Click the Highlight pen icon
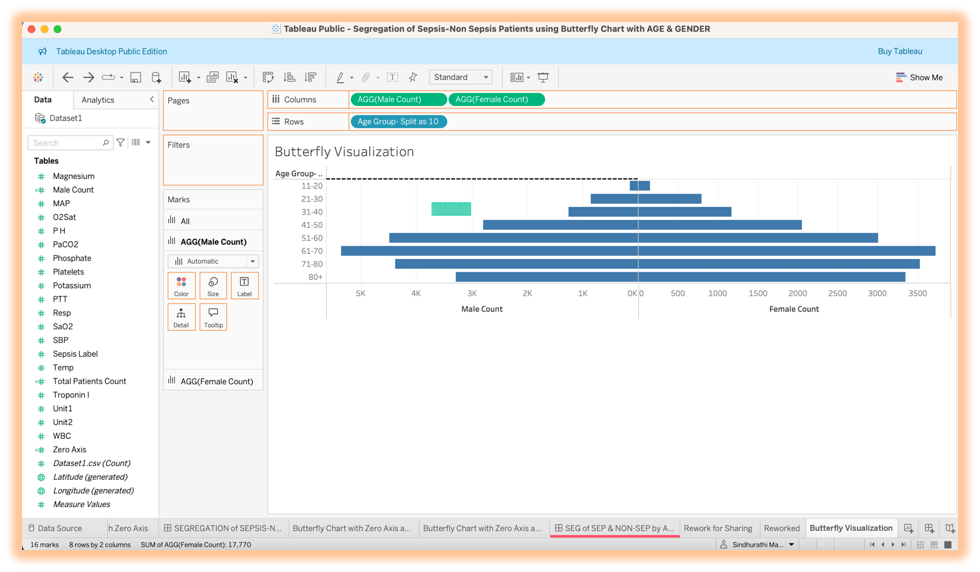This screenshot has width=980, height=572. [x=340, y=78]
